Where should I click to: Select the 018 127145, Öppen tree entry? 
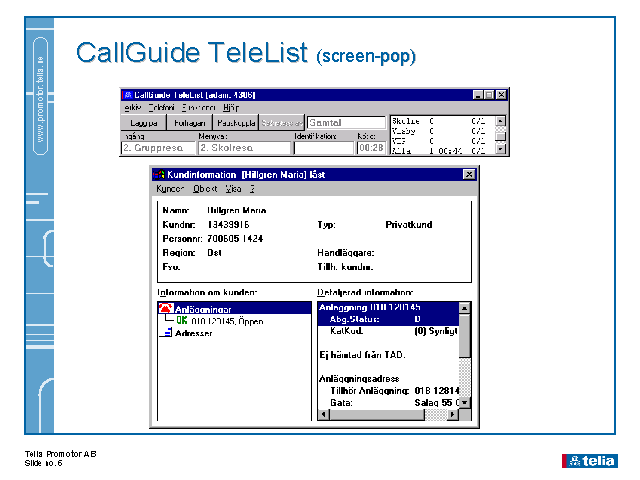227,321
